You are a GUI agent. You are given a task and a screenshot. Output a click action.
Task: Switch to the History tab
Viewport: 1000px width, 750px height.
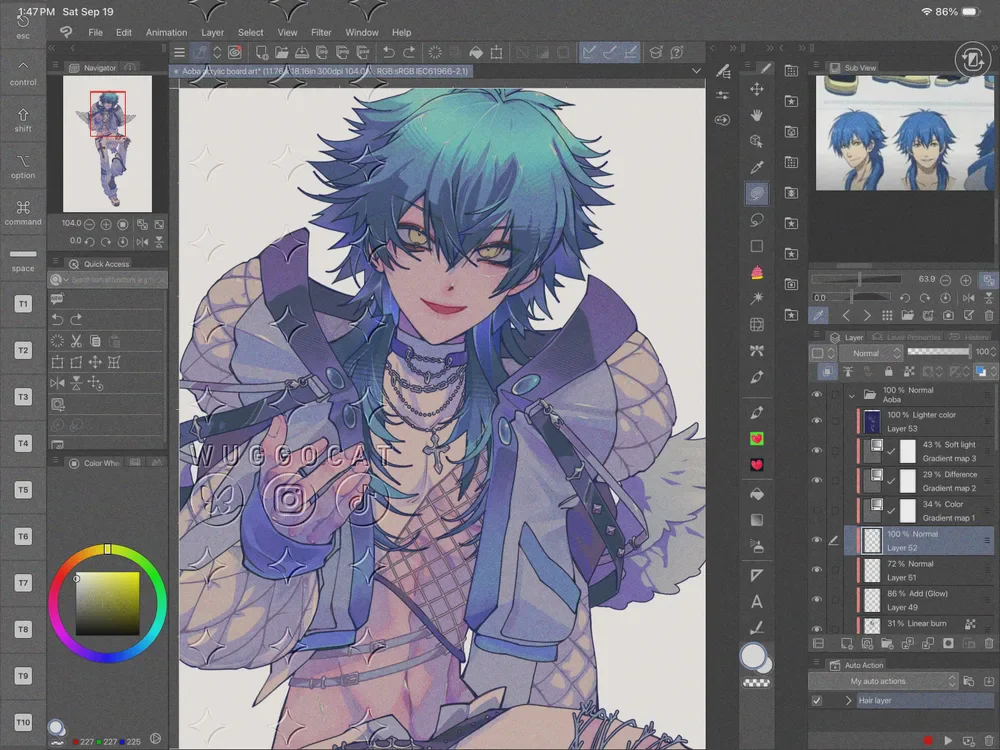coord(970,337)
